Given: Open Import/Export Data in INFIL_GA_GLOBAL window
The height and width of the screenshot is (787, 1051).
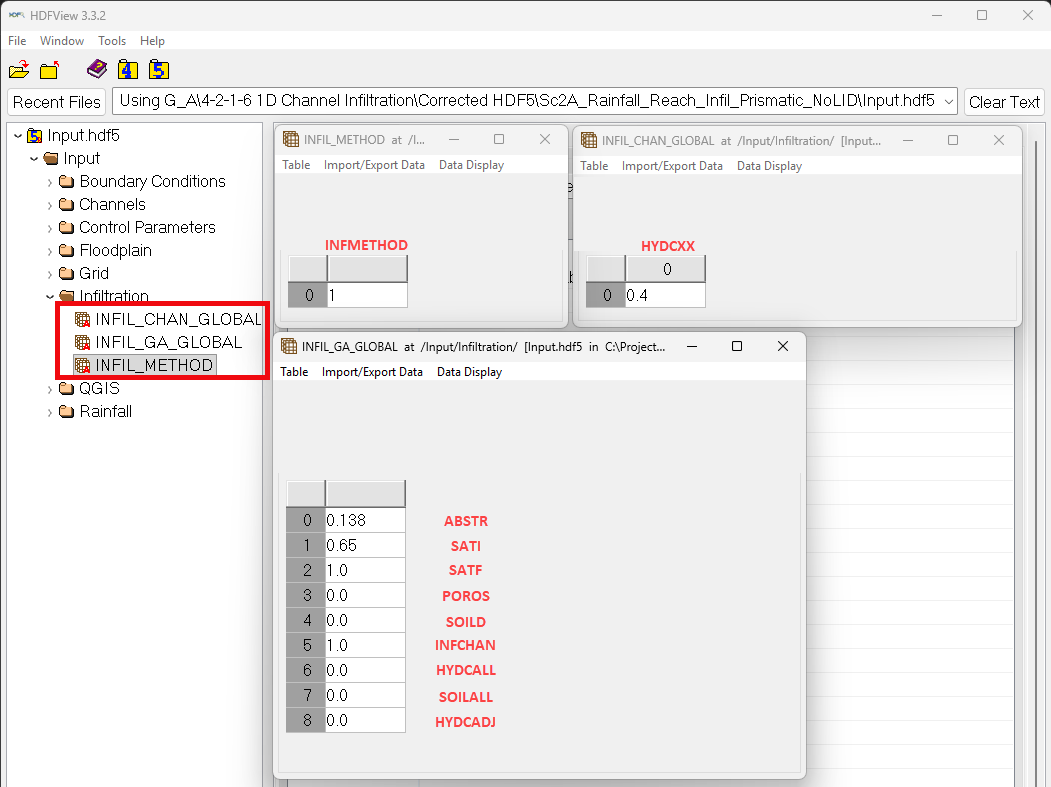Looking at the screenshot, I should (x=372, y=372).
